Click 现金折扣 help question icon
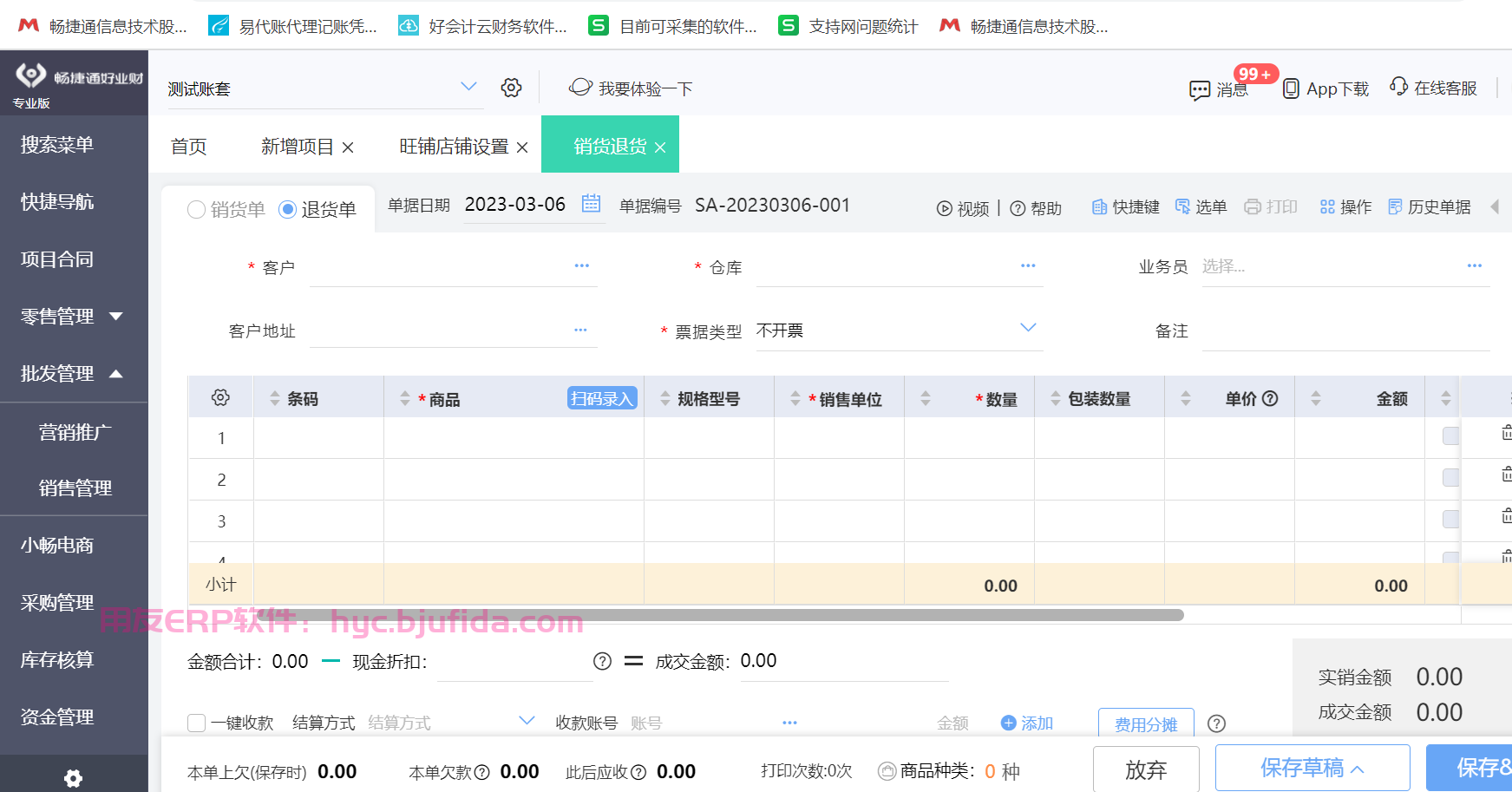The height and width of the screenshot is (792, 1512). pyautogui.click(x=602, y=662)
